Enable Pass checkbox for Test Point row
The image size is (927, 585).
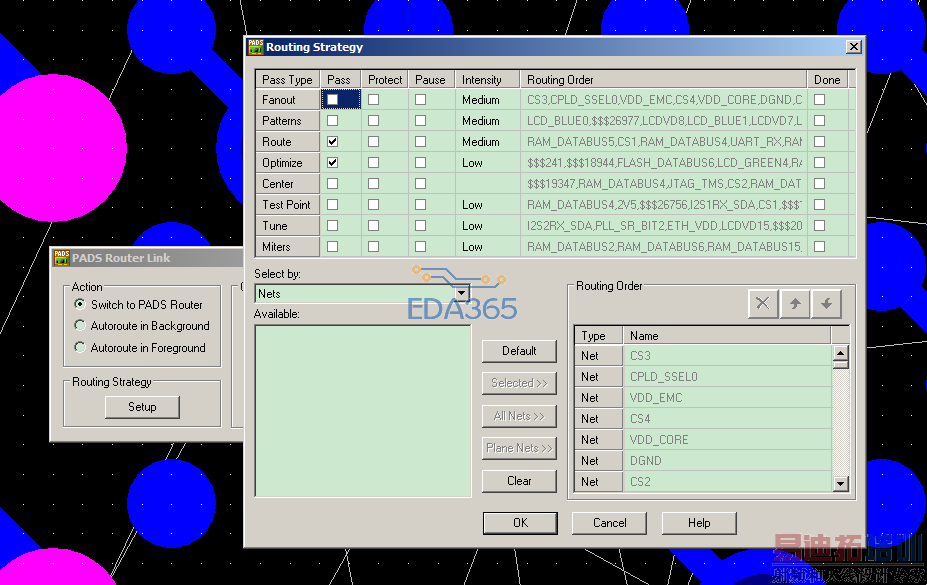click(x=333, y=204)
